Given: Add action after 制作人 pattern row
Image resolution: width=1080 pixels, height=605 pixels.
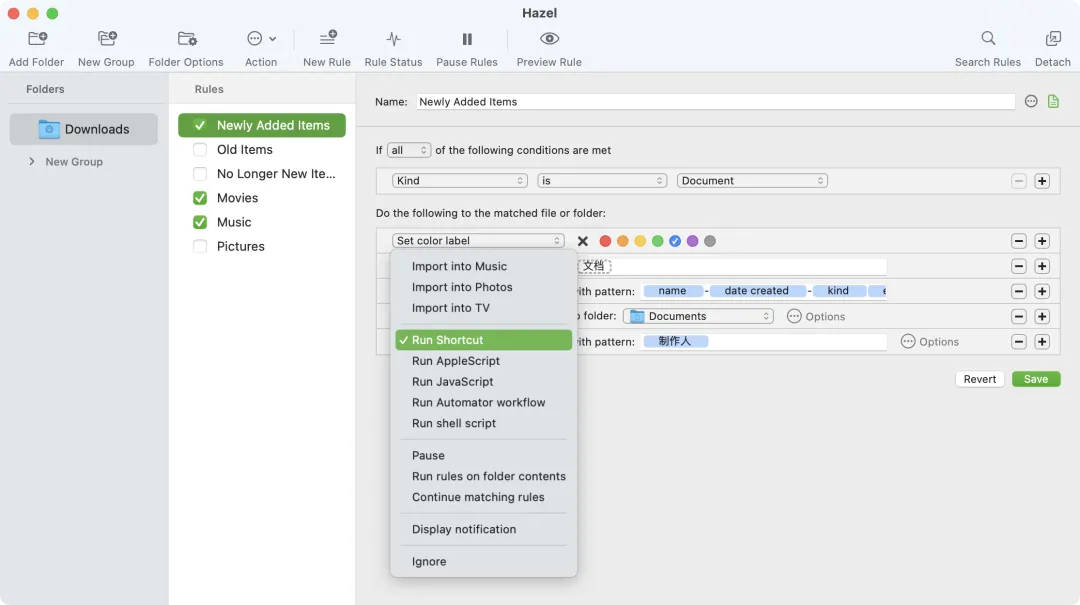Looking at the screenshot, I should click(x=1042, y=342).
